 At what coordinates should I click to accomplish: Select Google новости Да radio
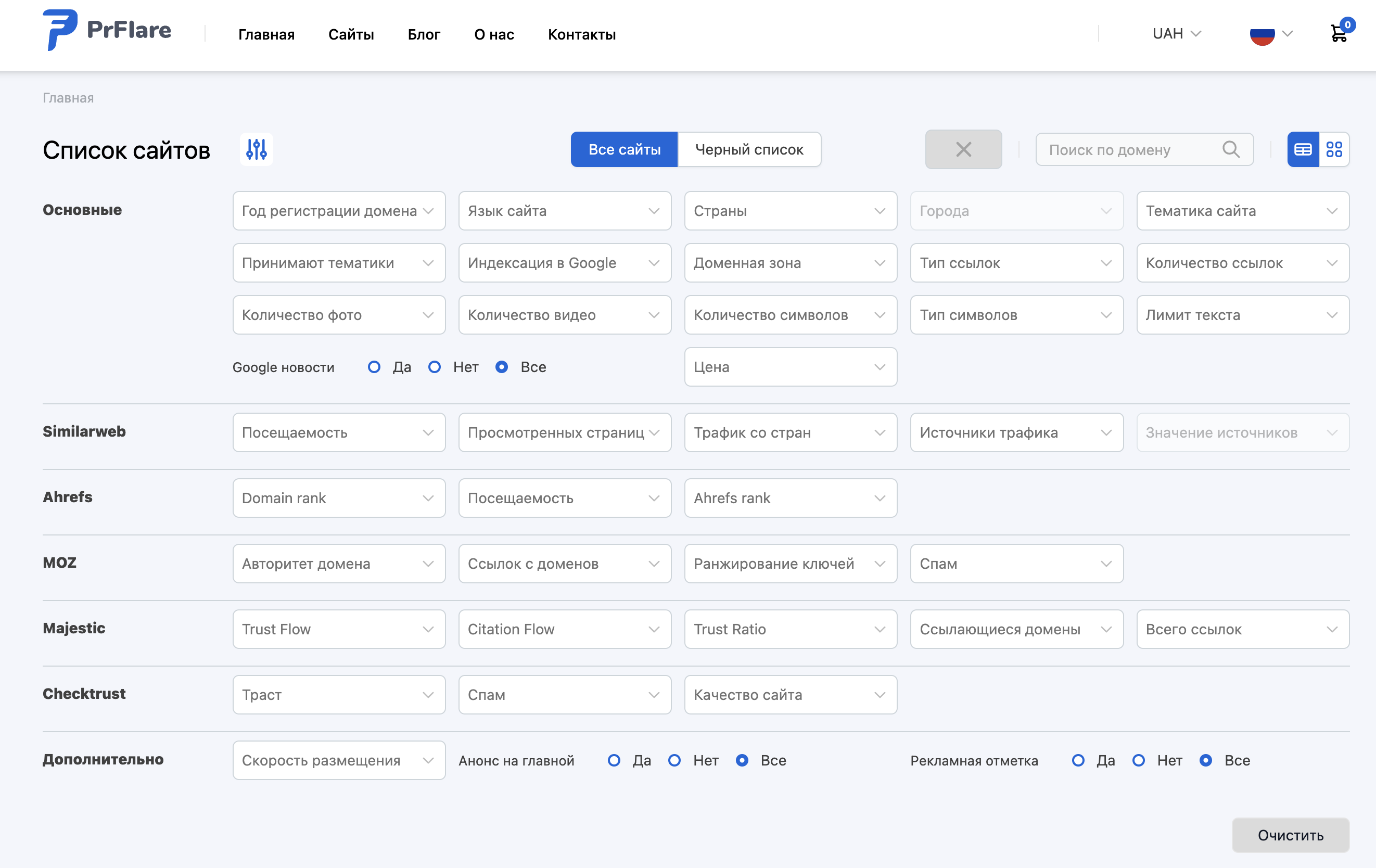tap(374, 367)
